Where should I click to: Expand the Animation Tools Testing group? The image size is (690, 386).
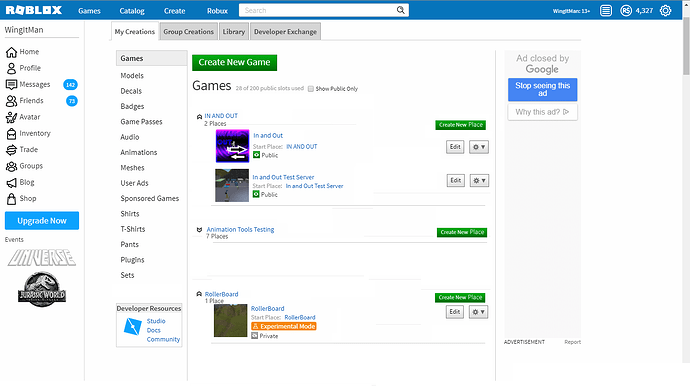[199, 230]
